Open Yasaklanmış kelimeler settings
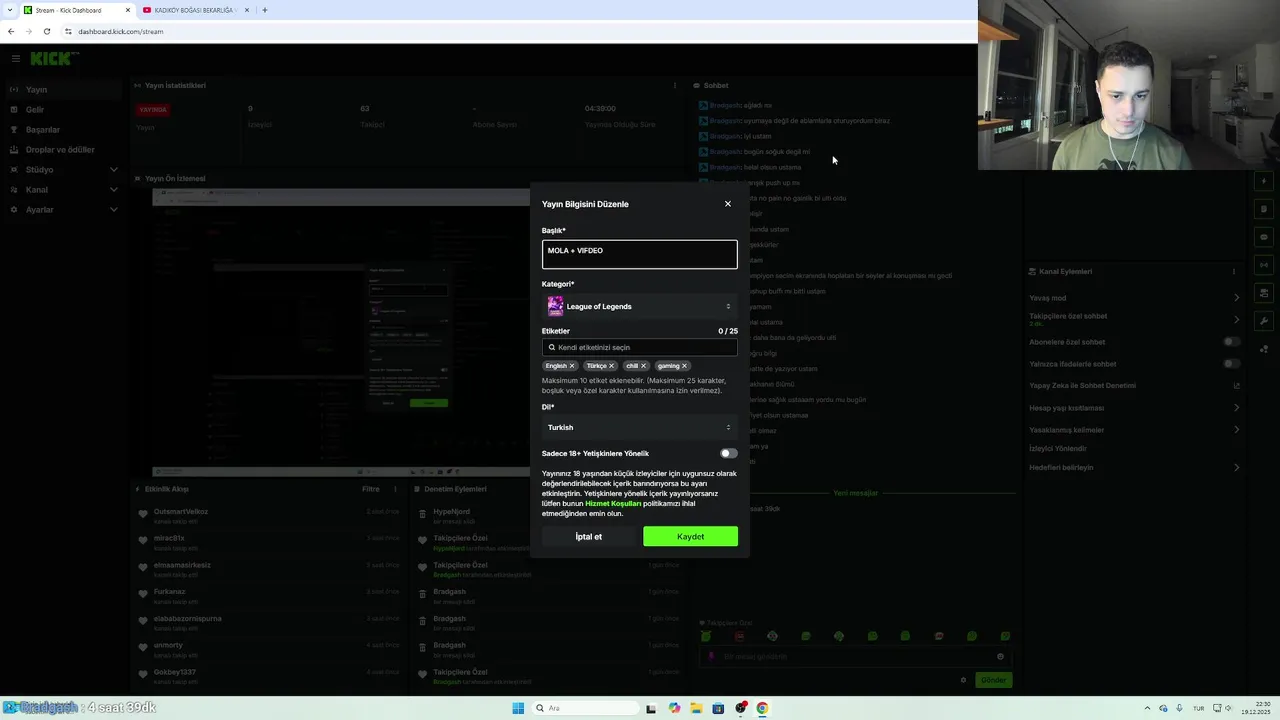This screenshot has height=720, width=1280. [x=1134, y=430]
